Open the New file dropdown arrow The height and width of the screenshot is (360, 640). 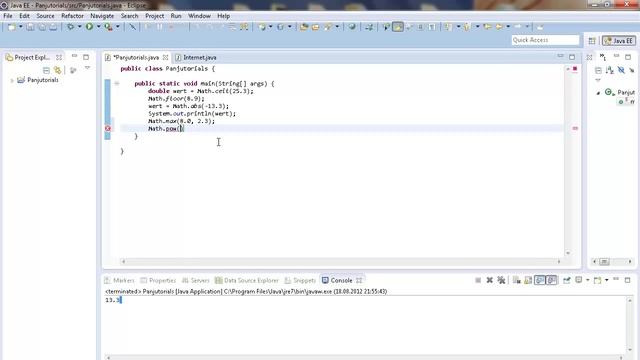click(20, 27)
